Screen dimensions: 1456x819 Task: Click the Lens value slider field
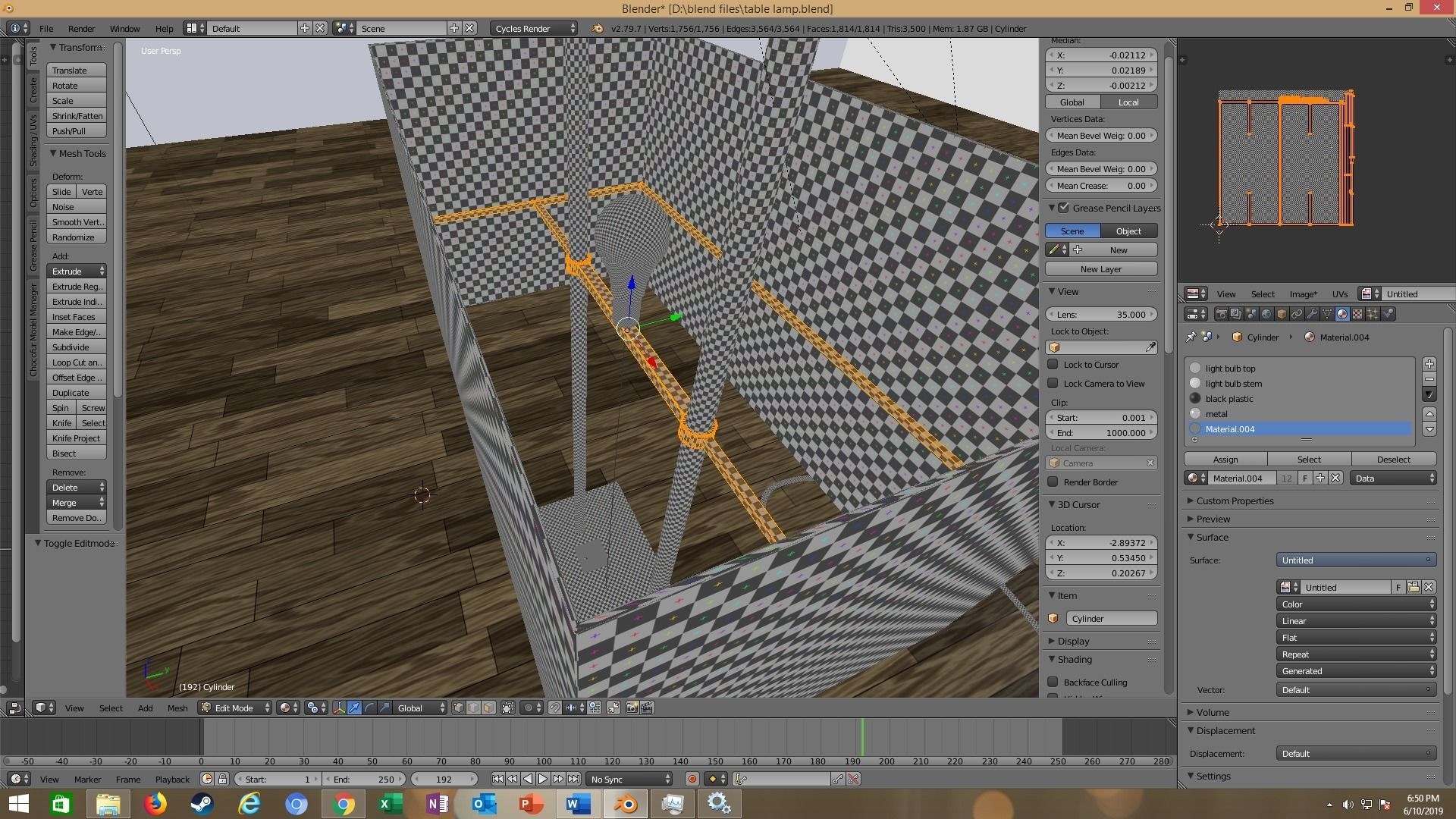coord(1101,315)
